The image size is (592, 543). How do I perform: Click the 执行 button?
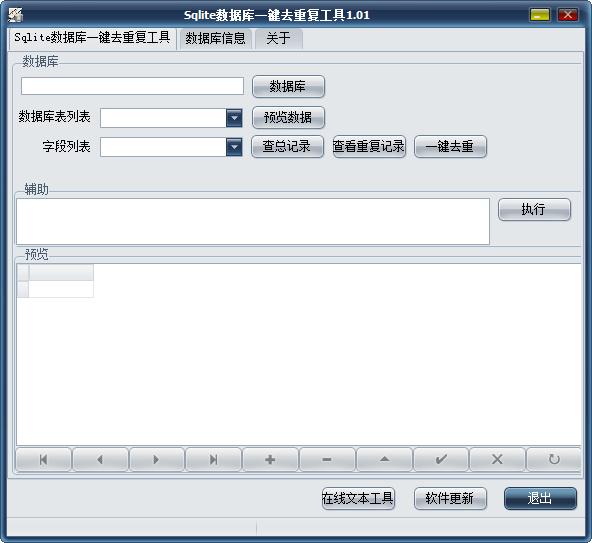(534, 209)
